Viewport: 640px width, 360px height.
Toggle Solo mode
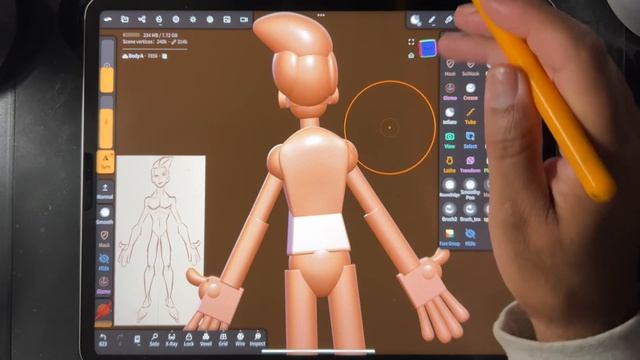coord(154,340)
